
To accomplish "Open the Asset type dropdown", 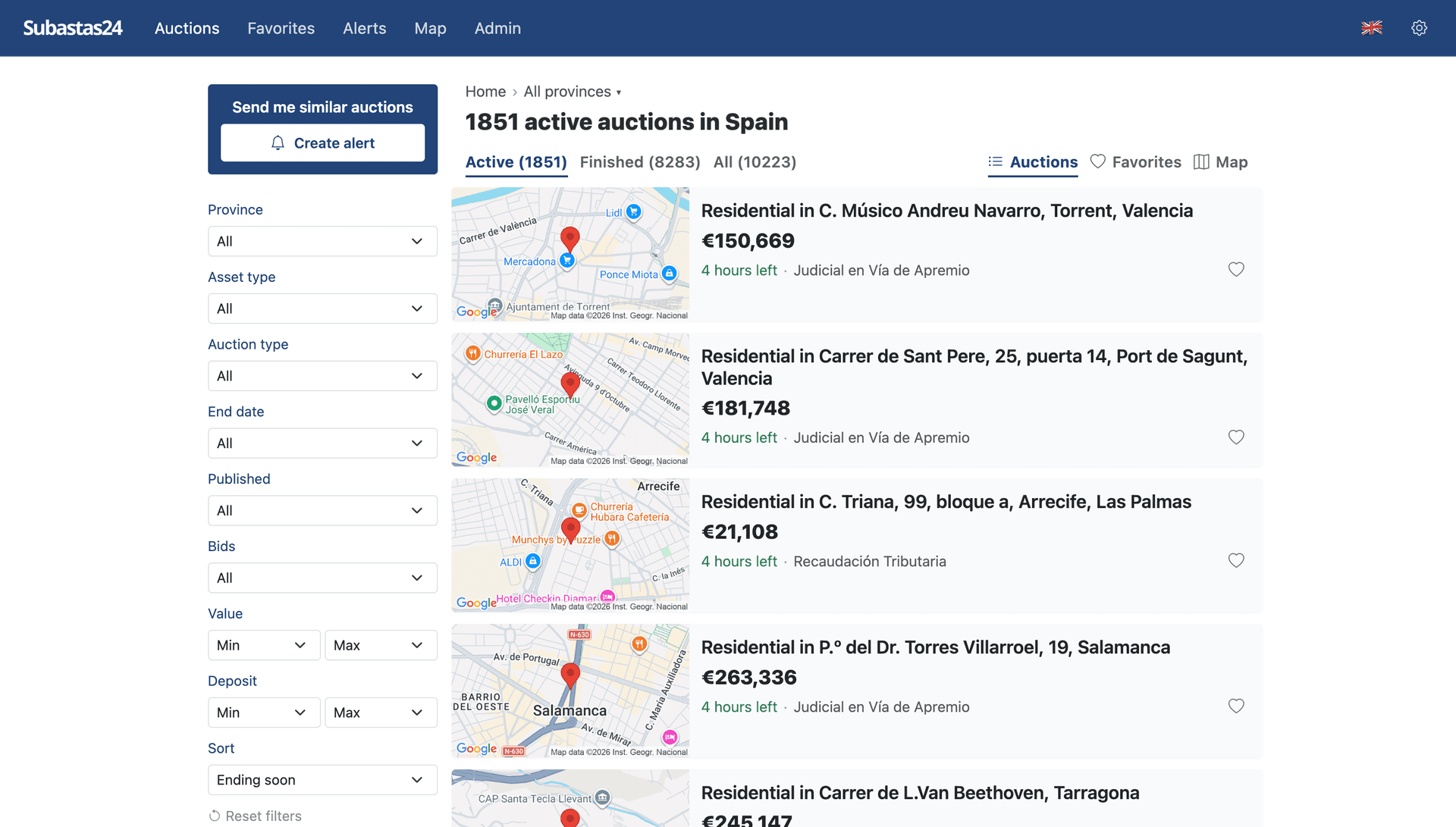I will coord(322,309).
